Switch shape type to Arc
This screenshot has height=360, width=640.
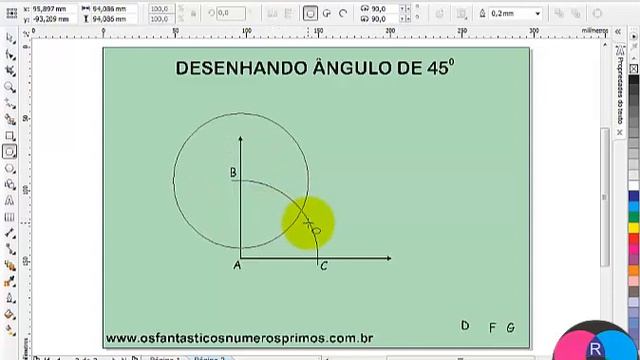coord(343,13)
